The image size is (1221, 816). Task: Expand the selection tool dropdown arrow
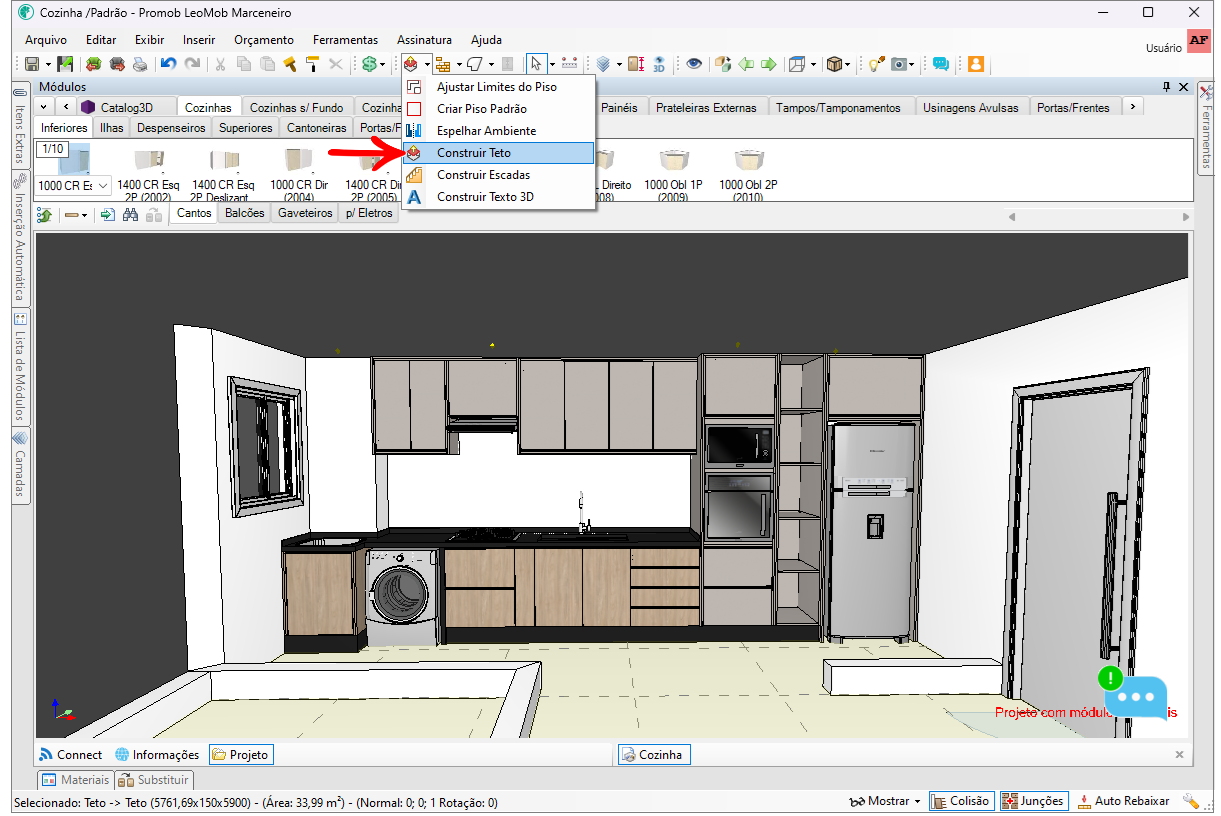pyautogui.click(x=552, y=64)
